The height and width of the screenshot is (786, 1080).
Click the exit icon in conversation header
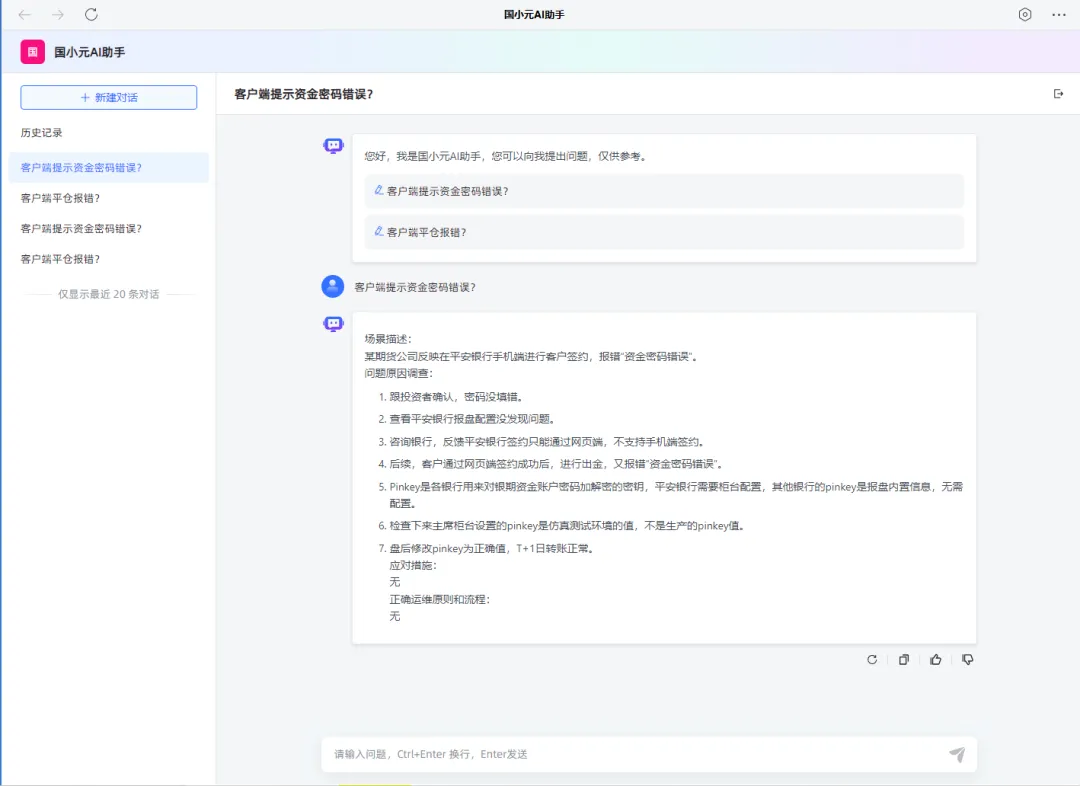[1059, 94]
